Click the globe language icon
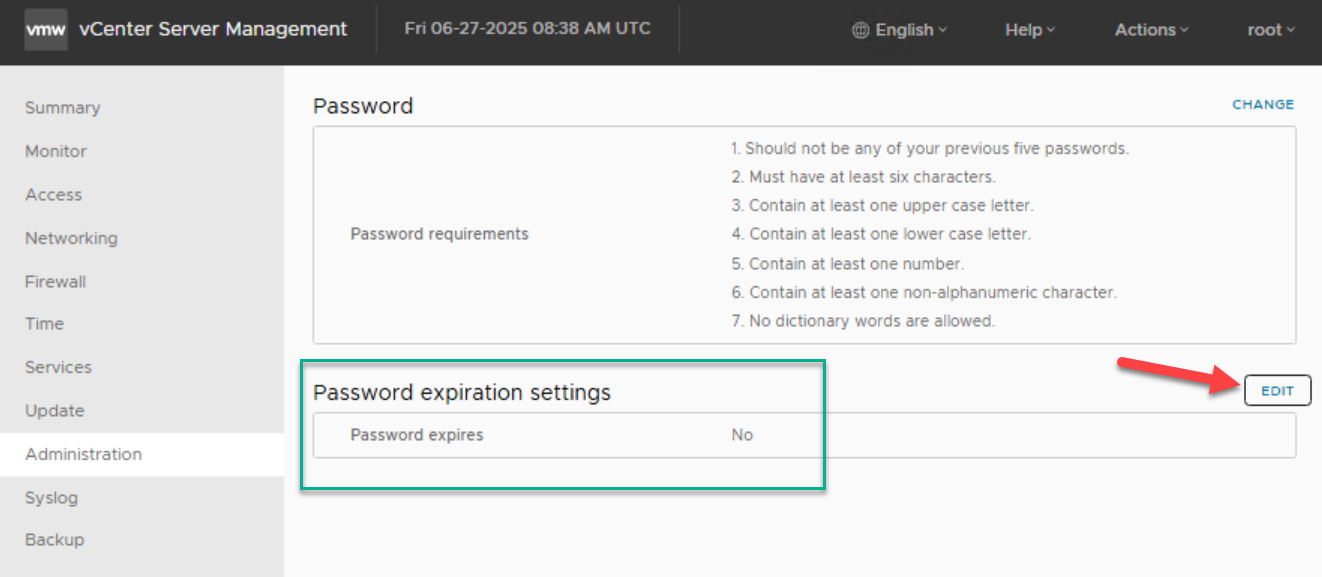 [860, 30]
